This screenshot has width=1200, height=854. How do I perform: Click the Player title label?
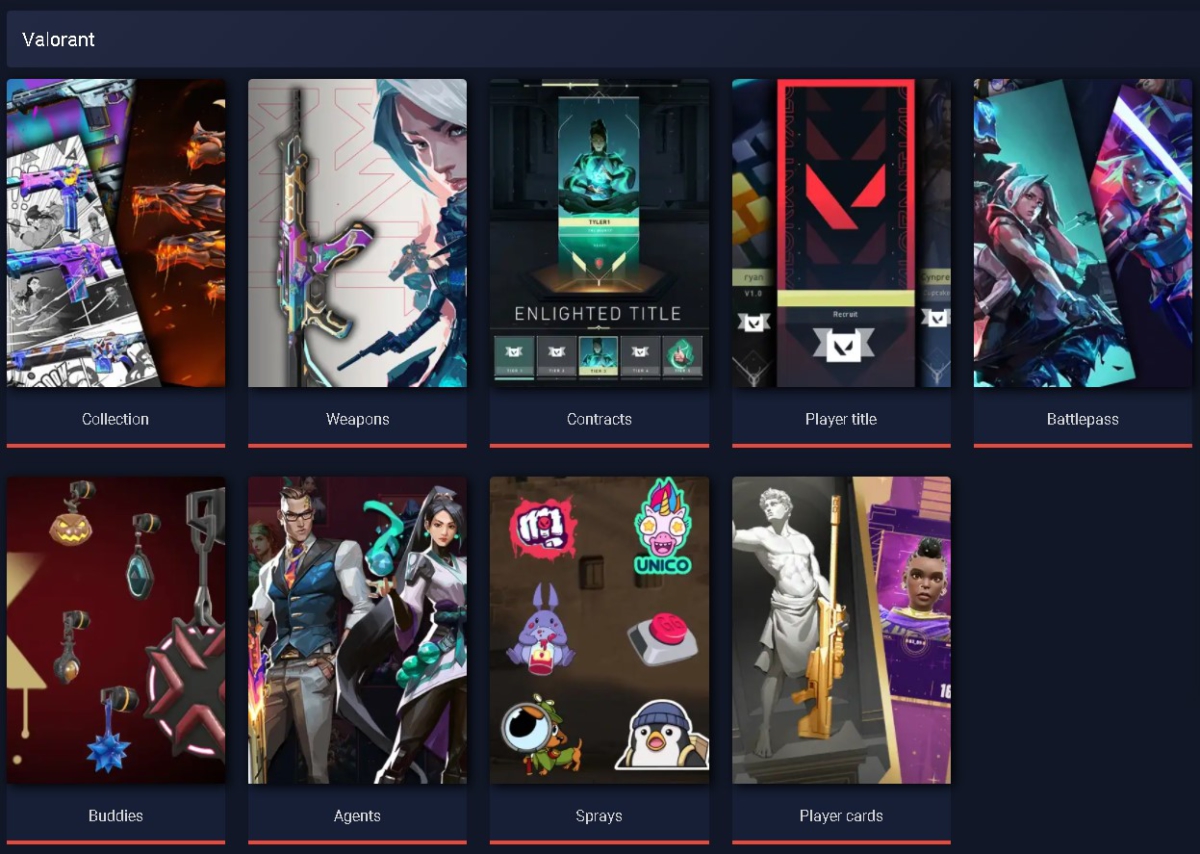(841, 419)
